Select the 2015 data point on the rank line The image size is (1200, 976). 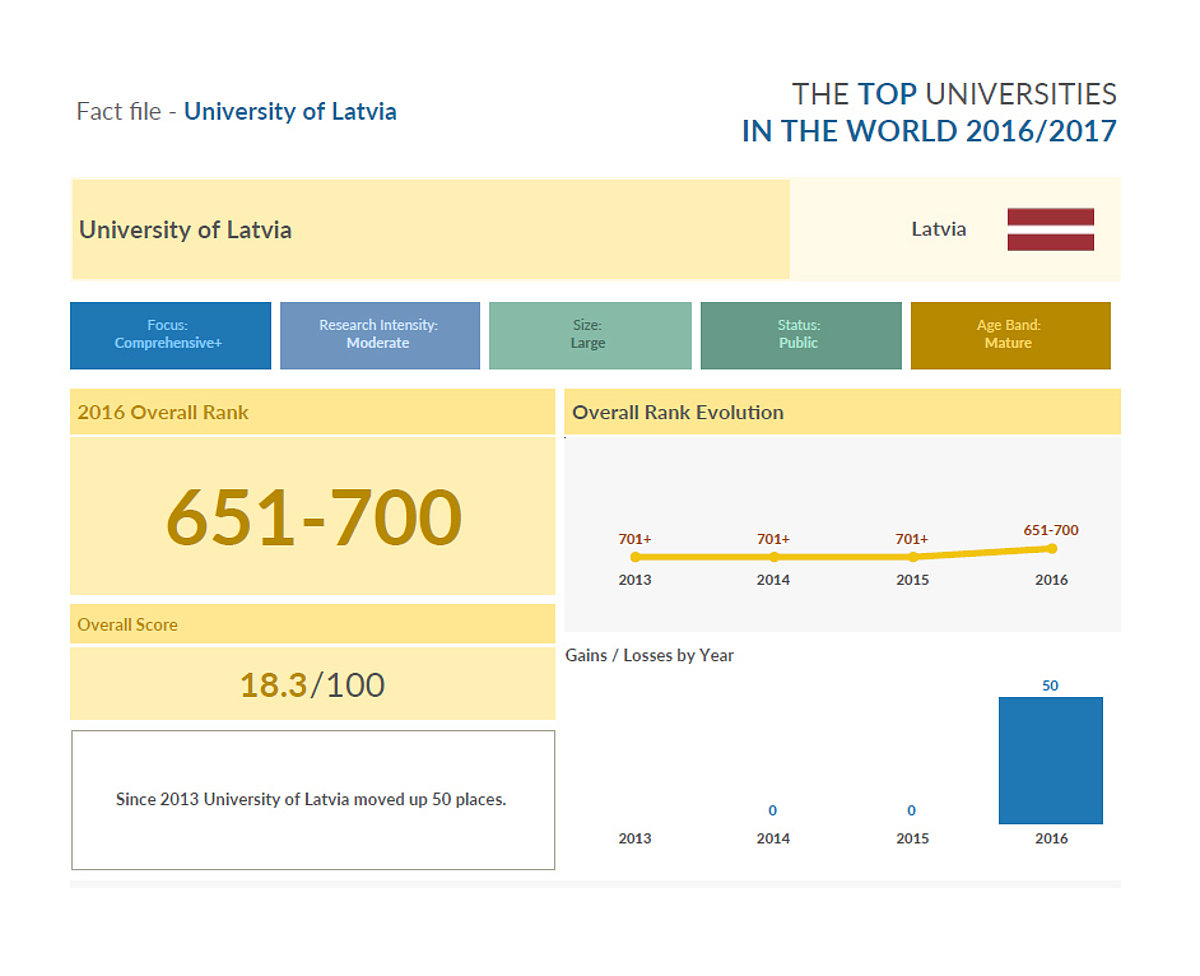(913, 557)
